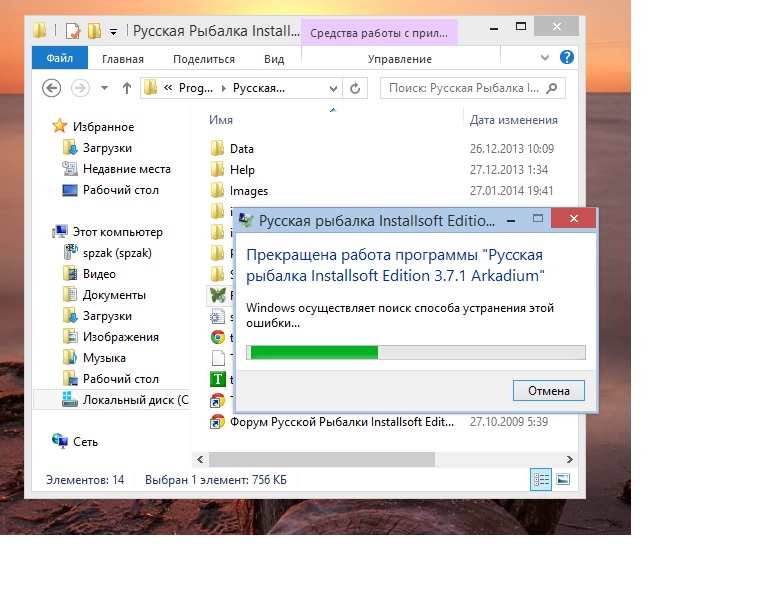Click the error dialog title bar icon
The image size is (768, 614).
pos(246,219)
